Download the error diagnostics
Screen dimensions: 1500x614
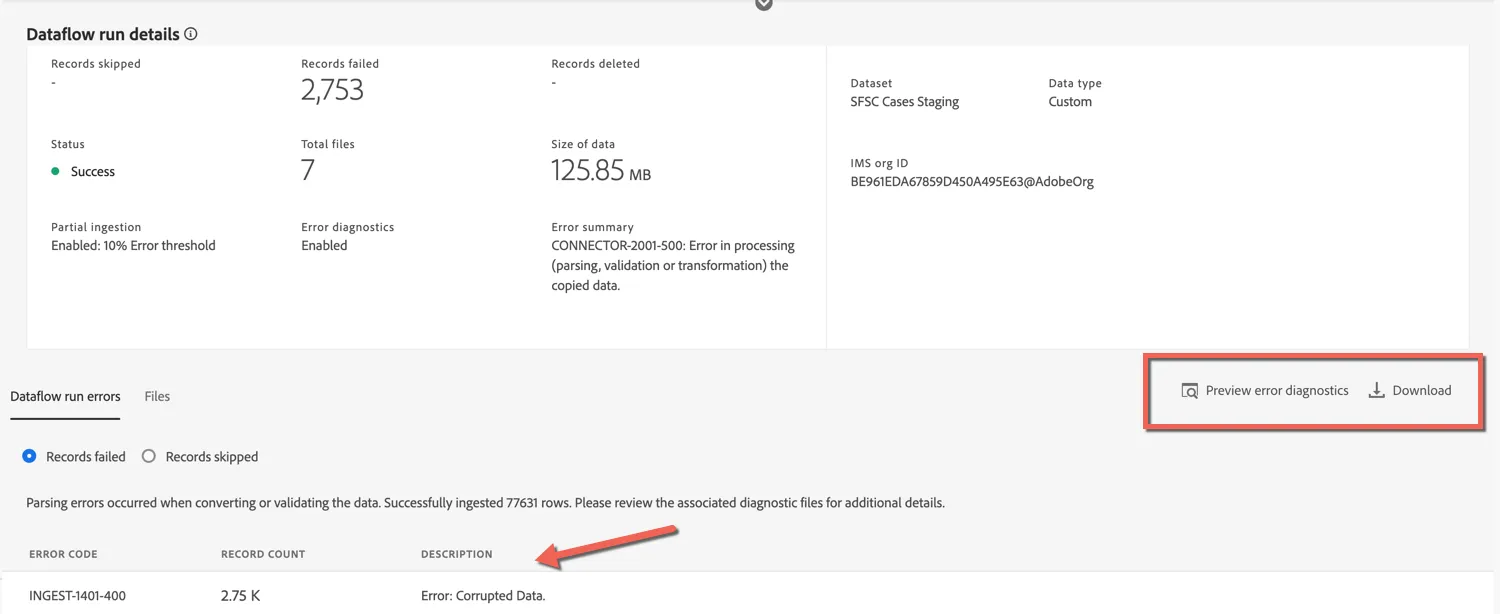(1410, 390)
